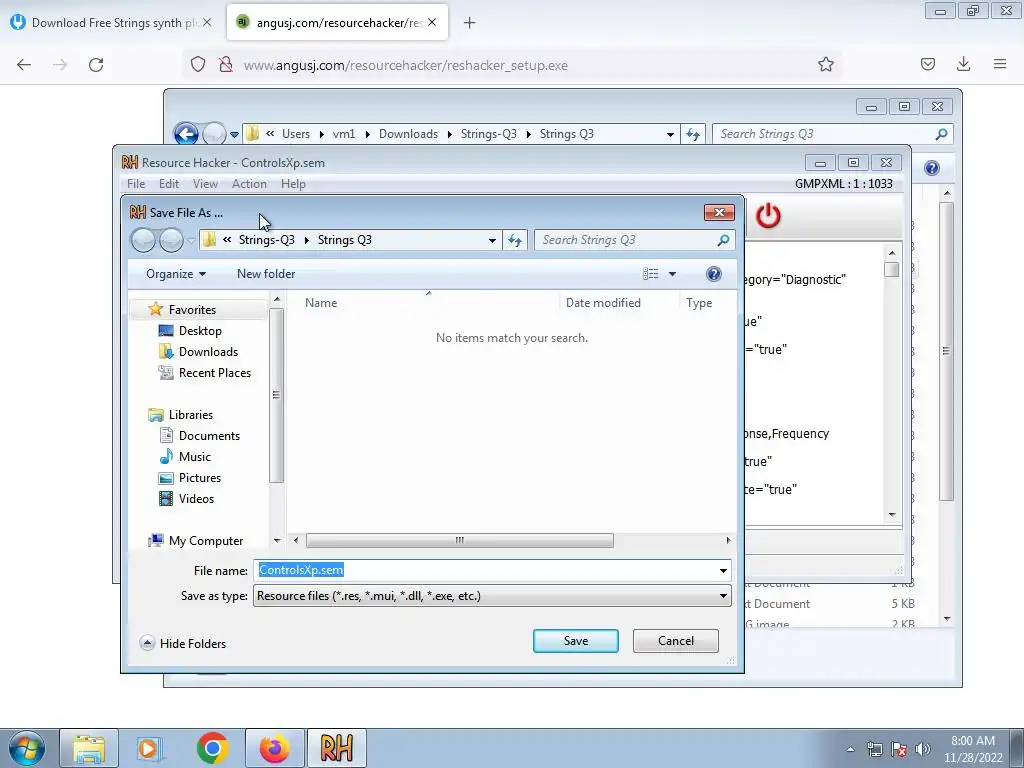Open Resource Hacker Action menu
This screenshot has width=1024, height=768.
tap(249, 184)
